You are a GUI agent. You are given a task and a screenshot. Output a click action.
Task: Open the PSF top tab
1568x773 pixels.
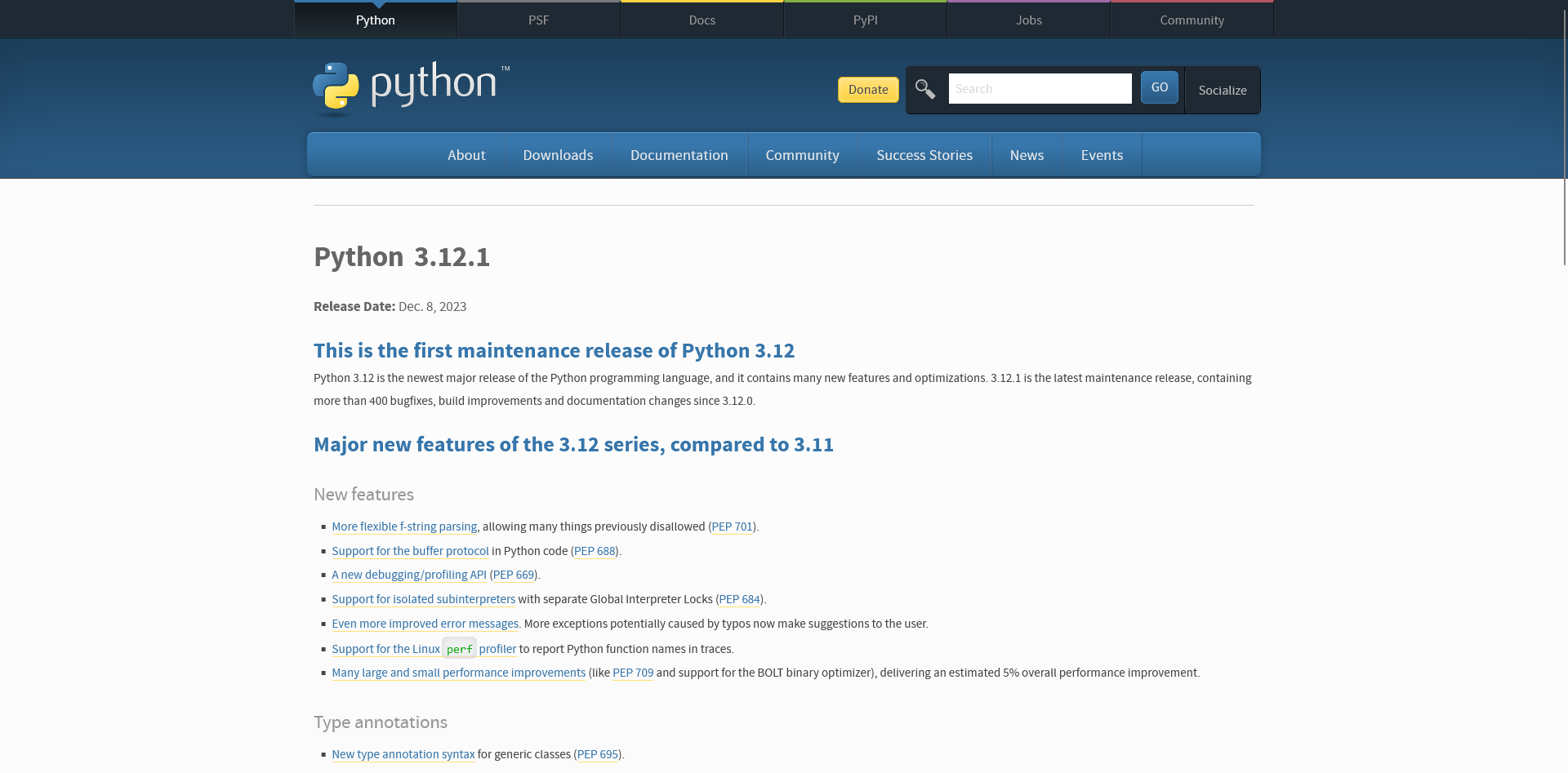[539, 20]
